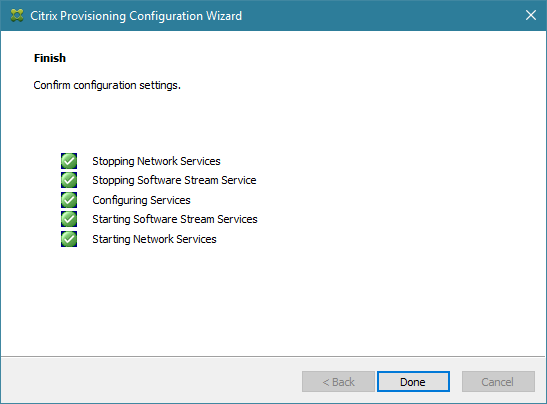Select the 'Starting Software Stream Services' text
The image size is (547, 404).
[175, 219]
